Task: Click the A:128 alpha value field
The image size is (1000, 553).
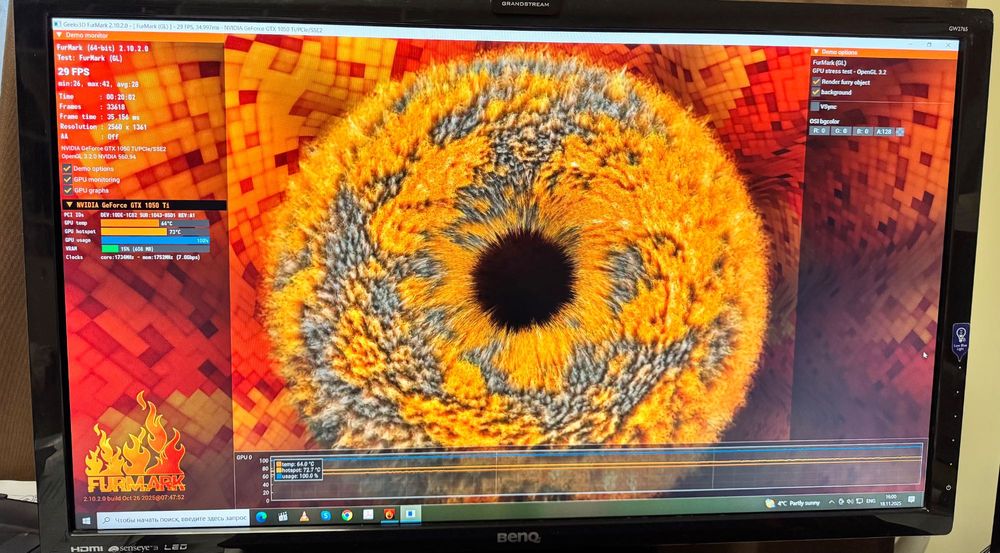Action: coord(884,131)
